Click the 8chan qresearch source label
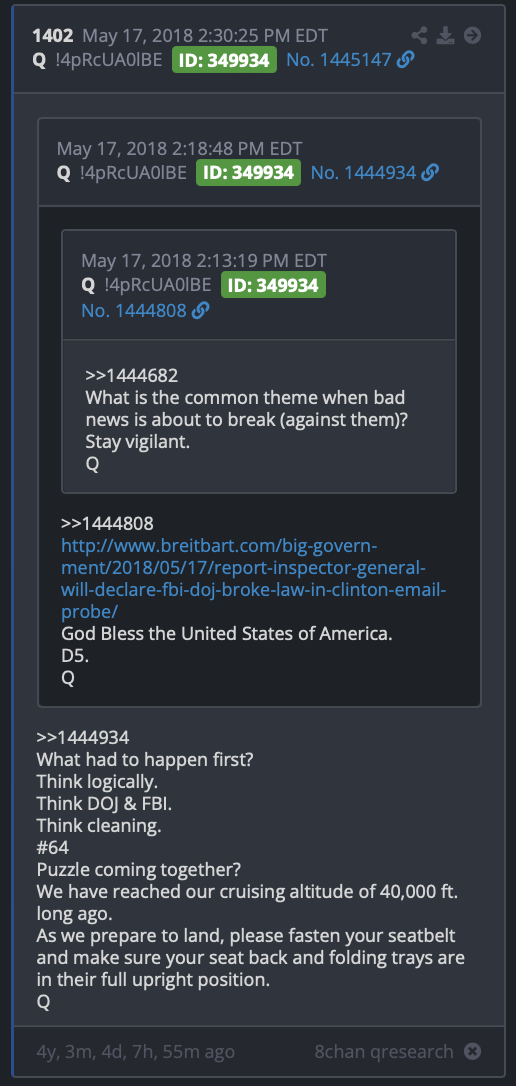Image resolution: width=516 pixels, height=1086 pixels. point(384,1051)
